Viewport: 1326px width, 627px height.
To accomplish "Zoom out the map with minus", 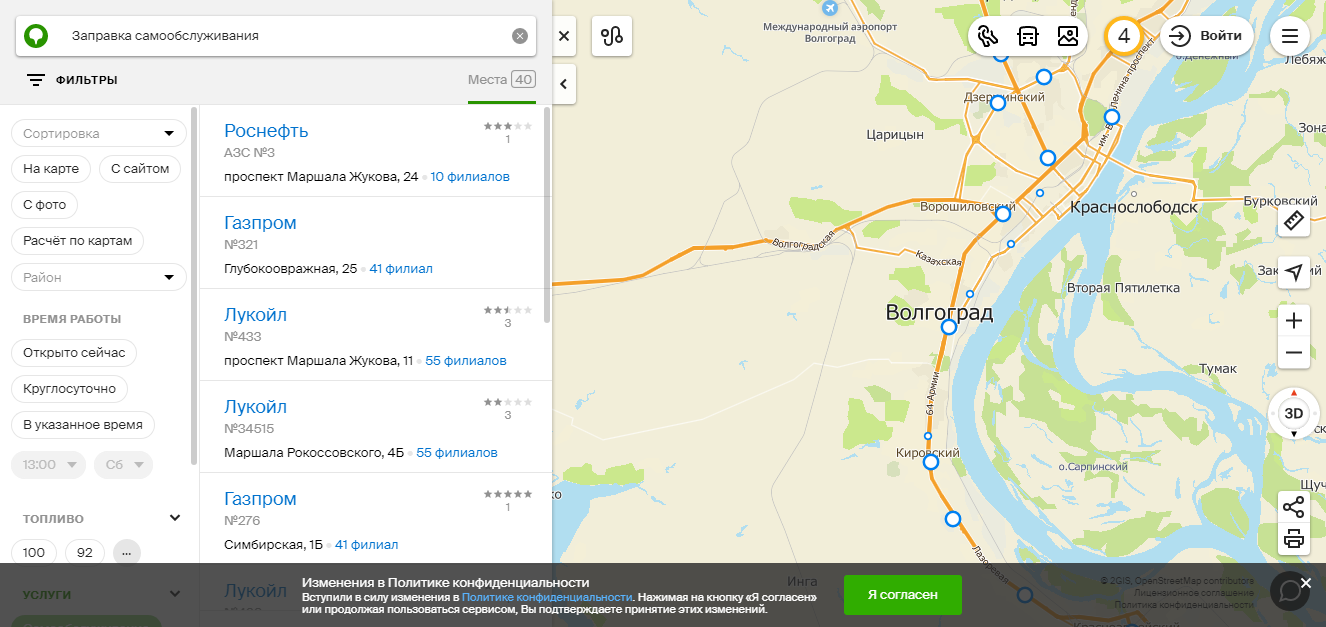I will click(x=1294, y=353).
